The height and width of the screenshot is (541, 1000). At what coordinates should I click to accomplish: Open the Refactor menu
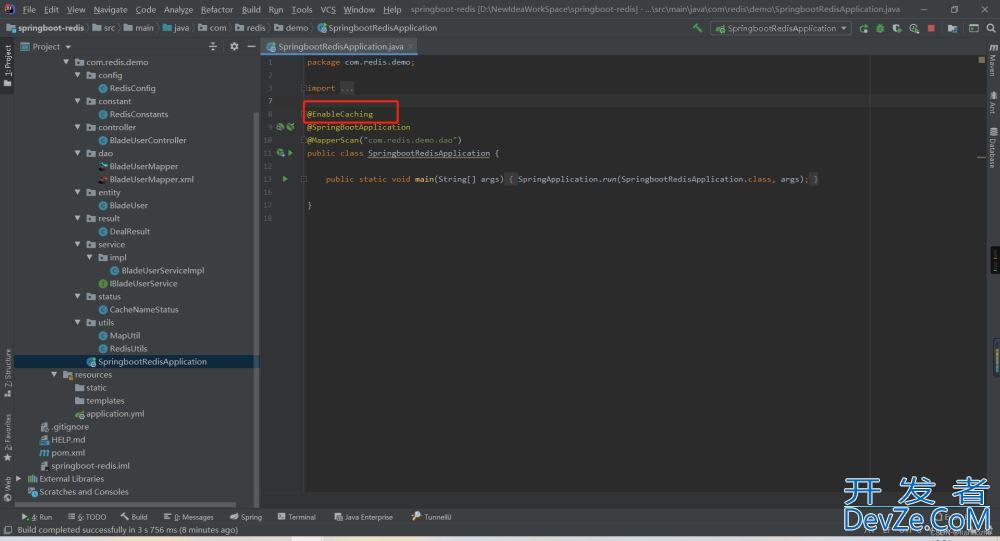pyautogui.click(x=217, y=10)
